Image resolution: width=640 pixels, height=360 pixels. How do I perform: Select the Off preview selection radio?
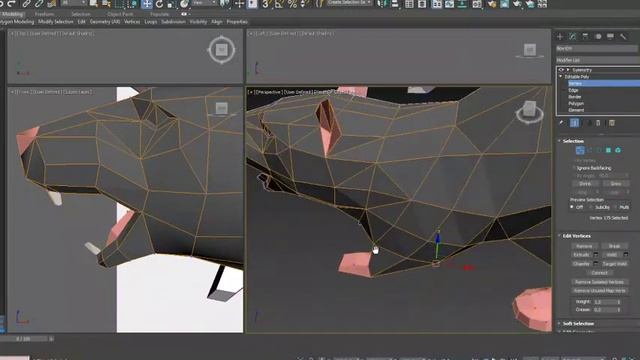[572, 207]
